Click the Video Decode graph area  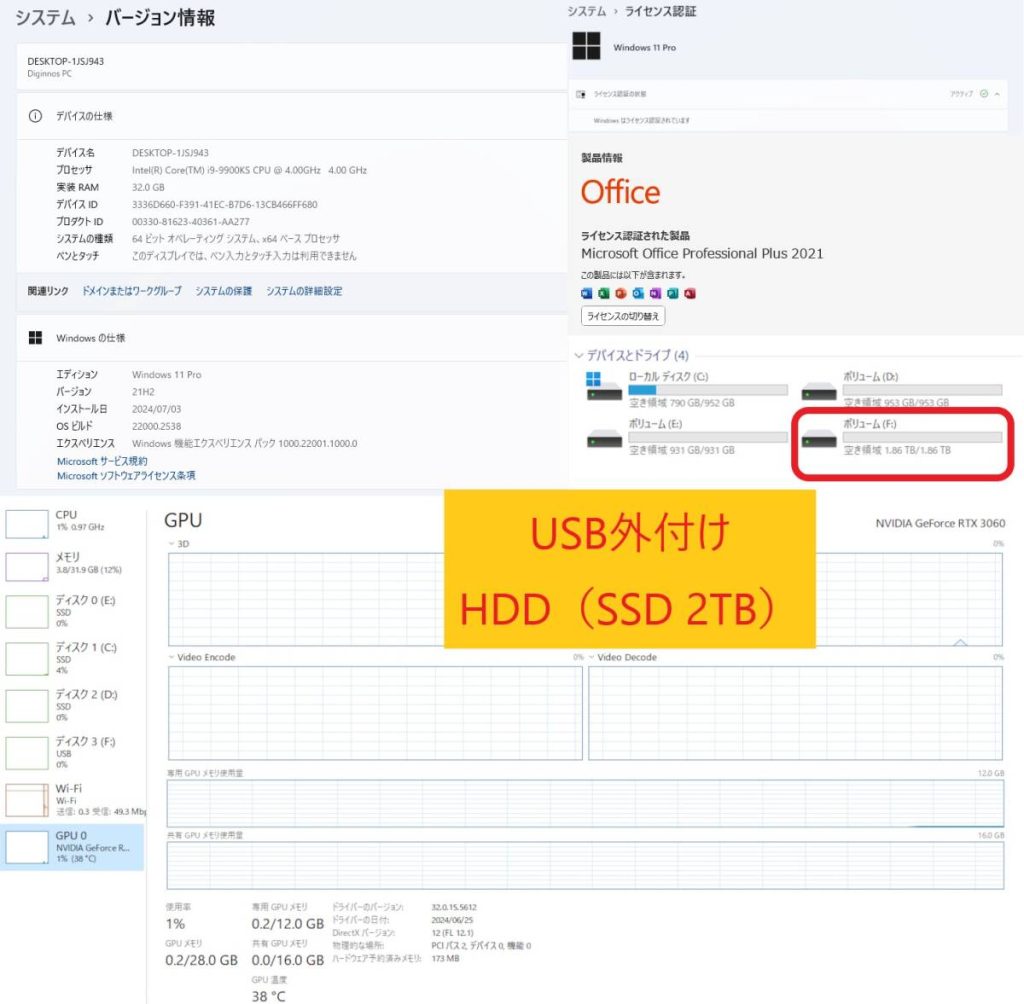pyautogui.click(x=795, y=713)
